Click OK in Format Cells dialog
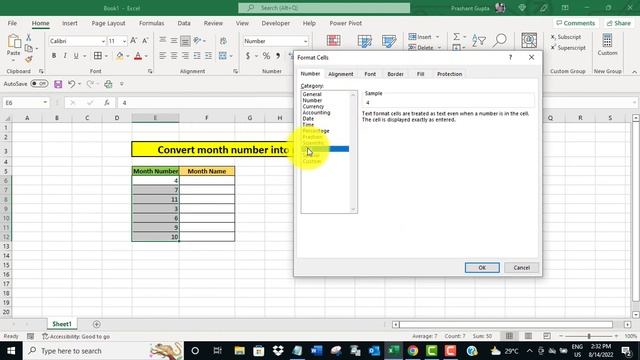This screenshot has height=360, width=640. (482, 267)
